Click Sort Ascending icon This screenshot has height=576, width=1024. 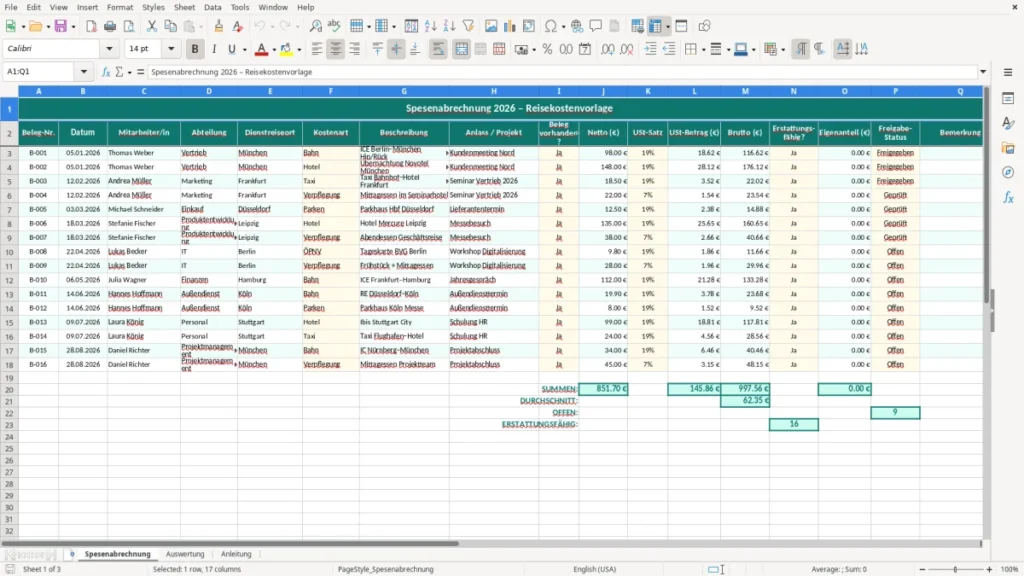click(x=430, y=26)
